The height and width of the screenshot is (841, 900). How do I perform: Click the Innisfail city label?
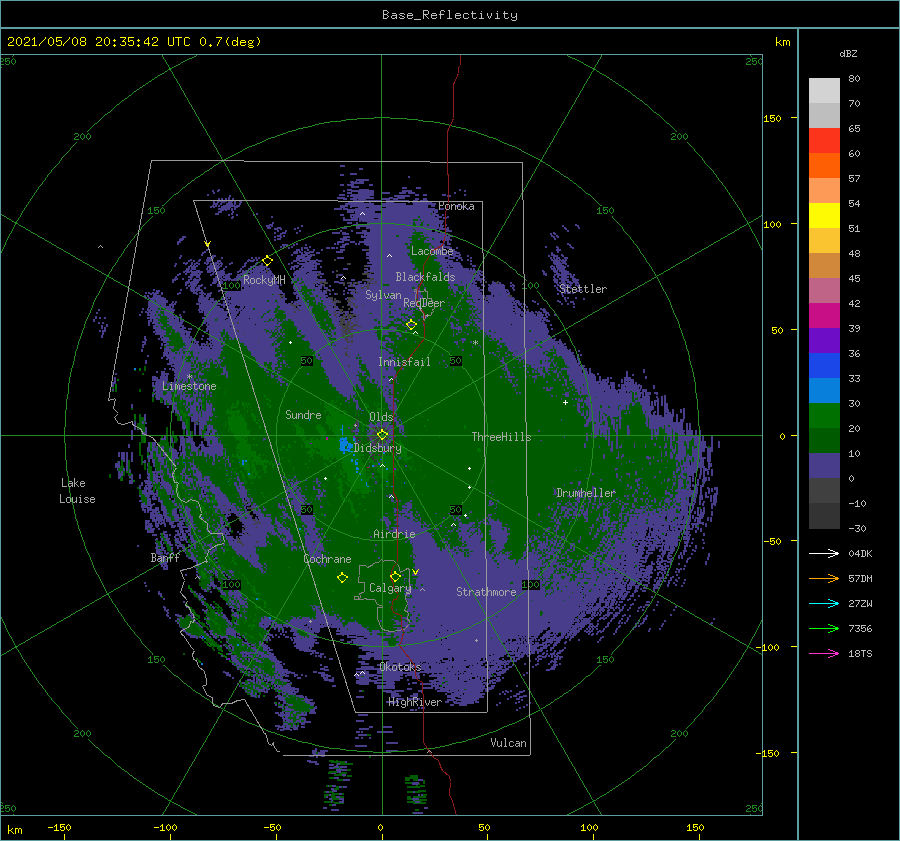tap(404, 362)
